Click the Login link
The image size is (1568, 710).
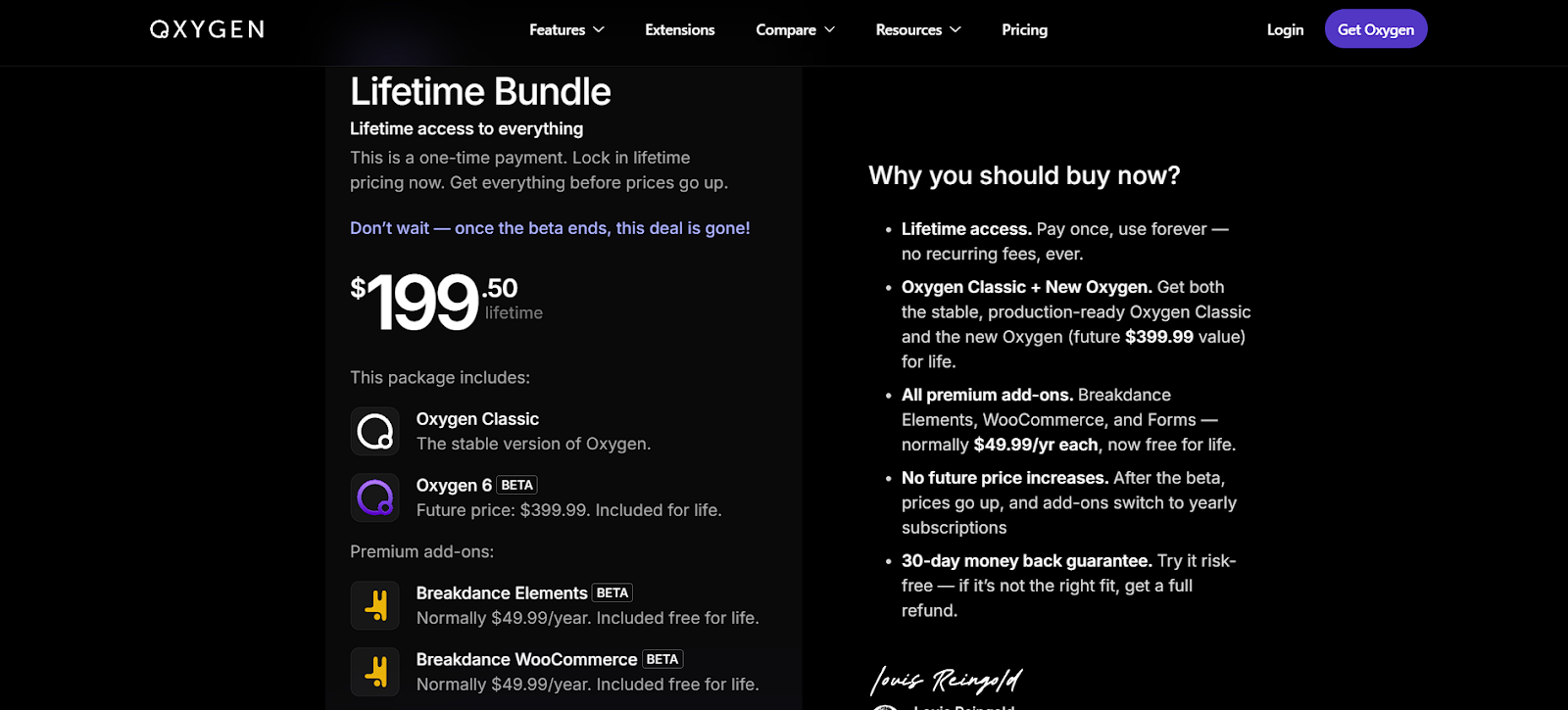pos(1285,29)
